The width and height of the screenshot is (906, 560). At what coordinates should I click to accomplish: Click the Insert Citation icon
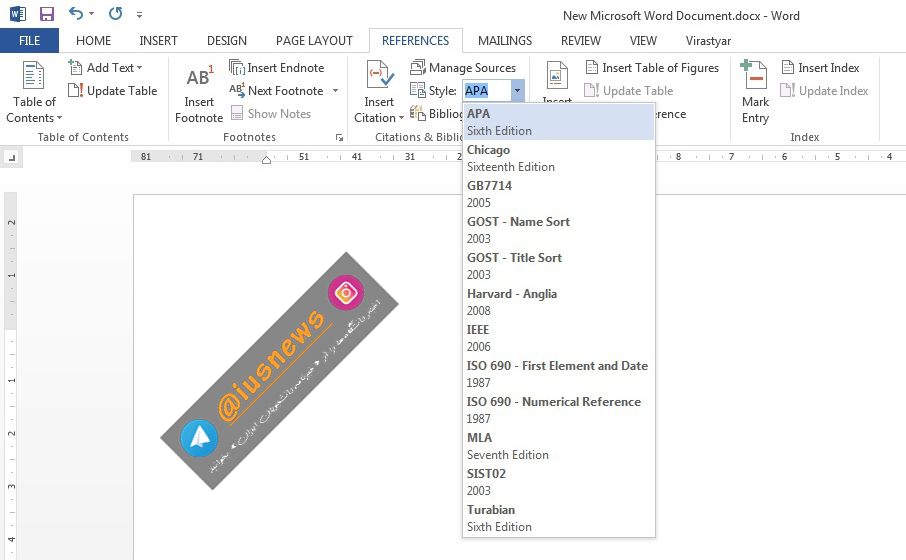379,78
